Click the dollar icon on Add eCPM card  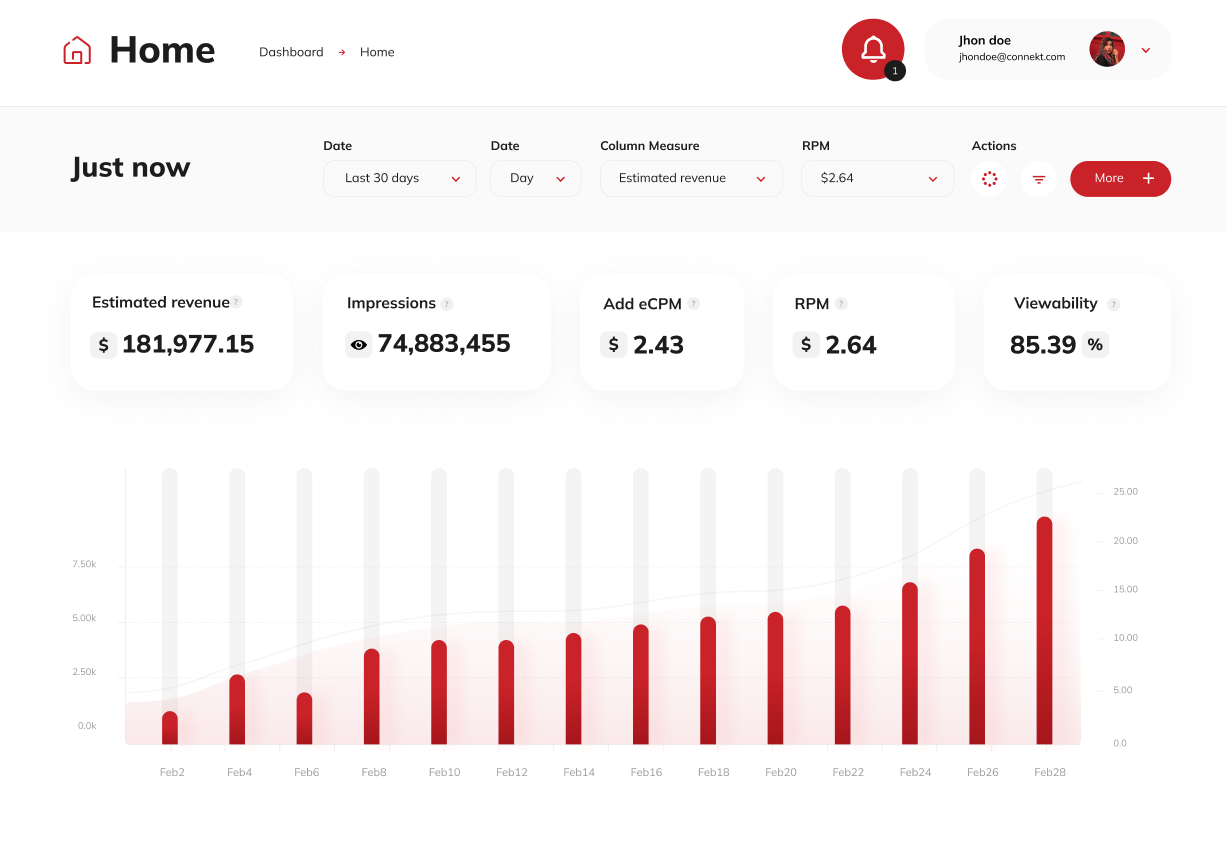tap(614, 345)
